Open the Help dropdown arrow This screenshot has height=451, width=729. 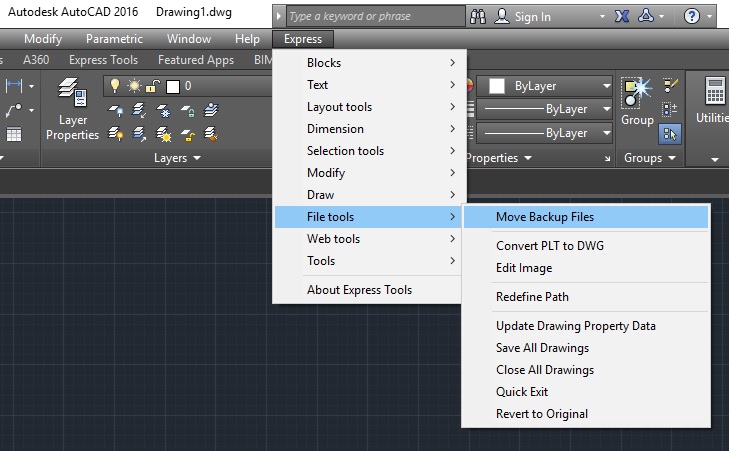coord(709,16)
